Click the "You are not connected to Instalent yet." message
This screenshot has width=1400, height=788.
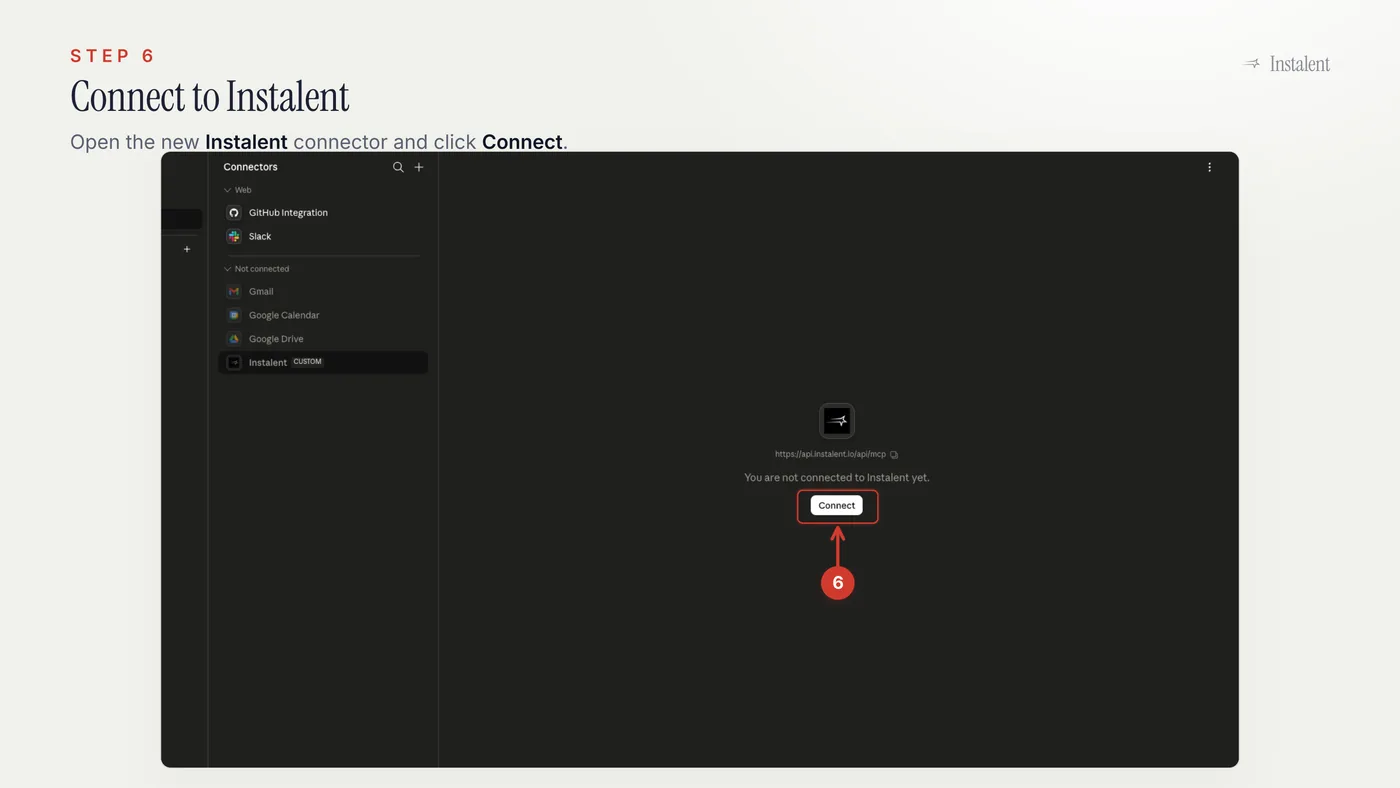pyautogui.click(x=837, y=478)
